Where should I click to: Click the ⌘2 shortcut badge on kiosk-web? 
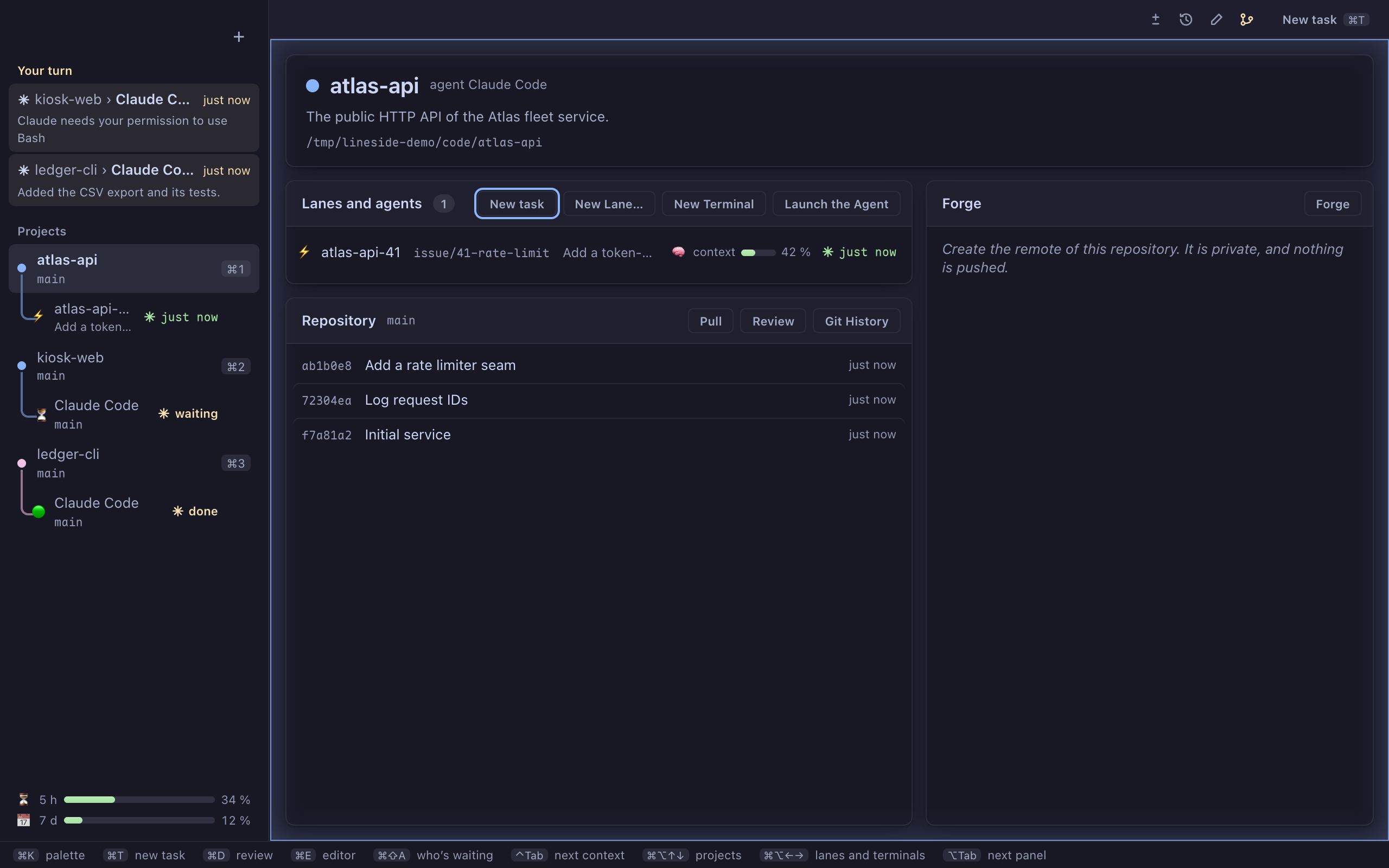(235, 366)
